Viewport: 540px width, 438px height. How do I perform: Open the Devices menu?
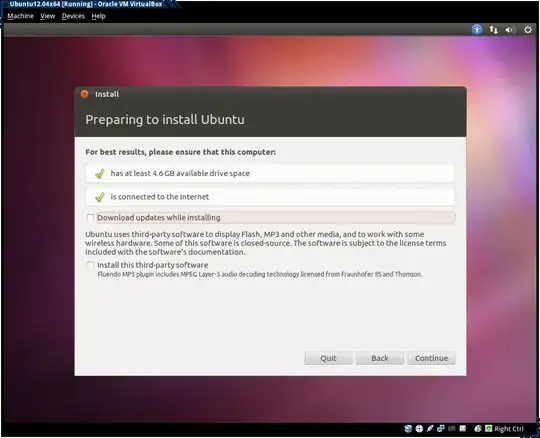click(73, 16)
